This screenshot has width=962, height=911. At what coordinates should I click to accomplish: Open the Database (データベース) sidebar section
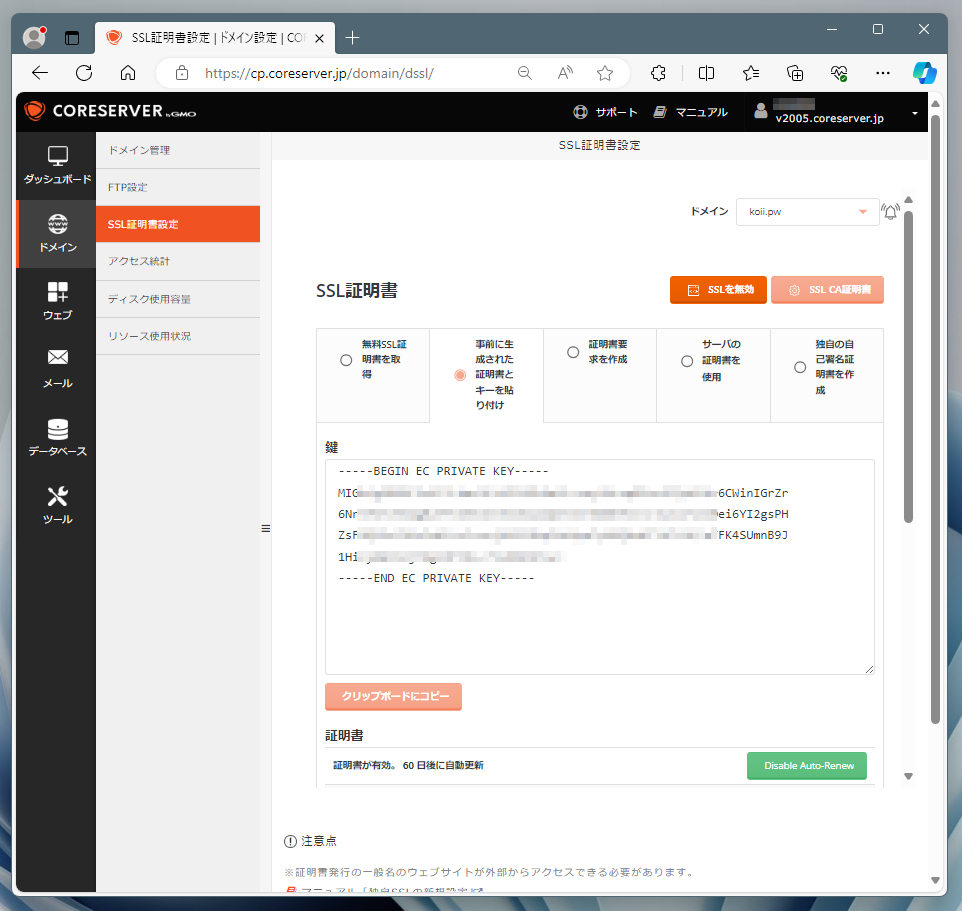click(57, 437)
